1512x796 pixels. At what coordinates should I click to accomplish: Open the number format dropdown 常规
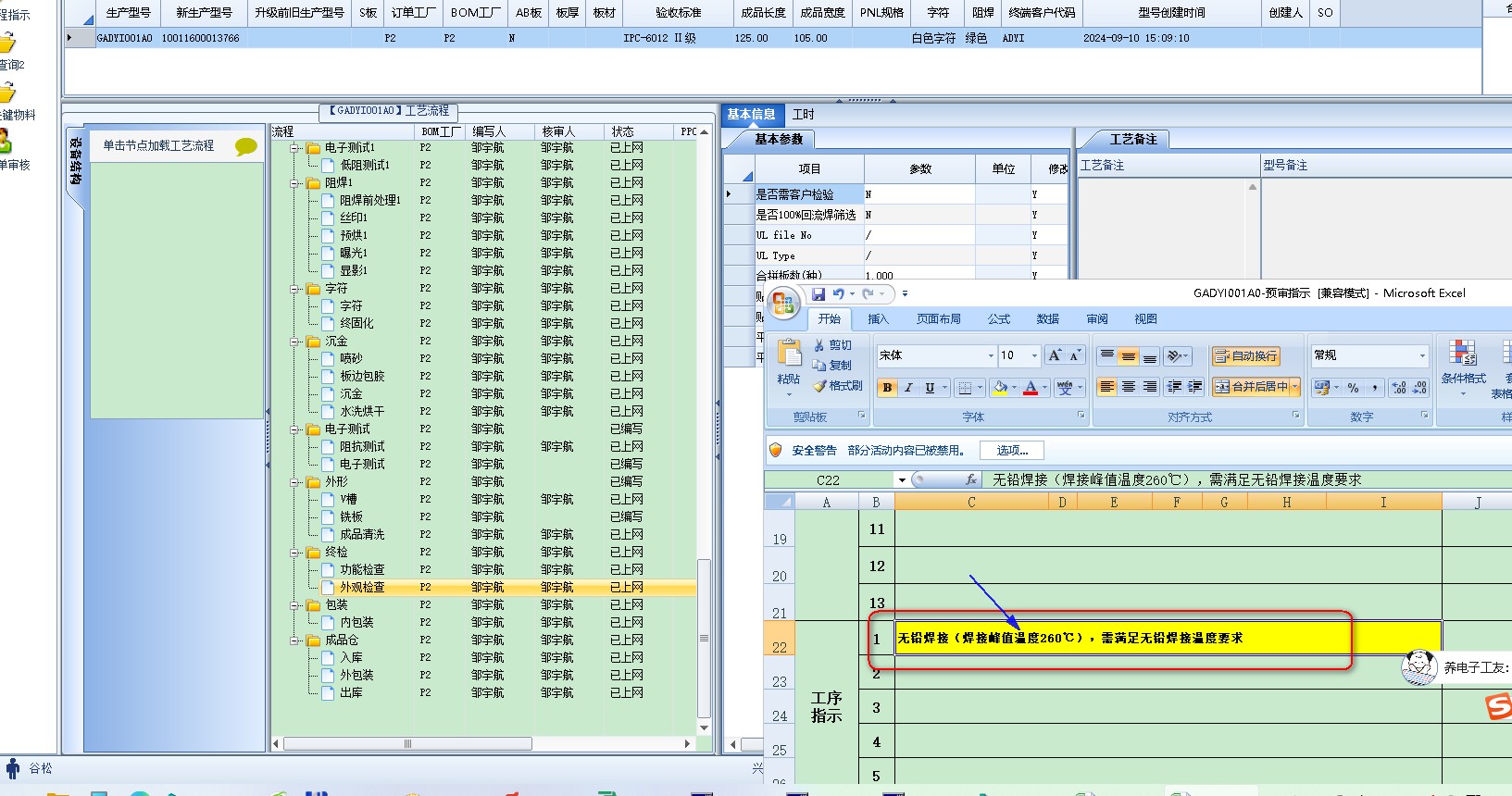tap(1422, 355)
